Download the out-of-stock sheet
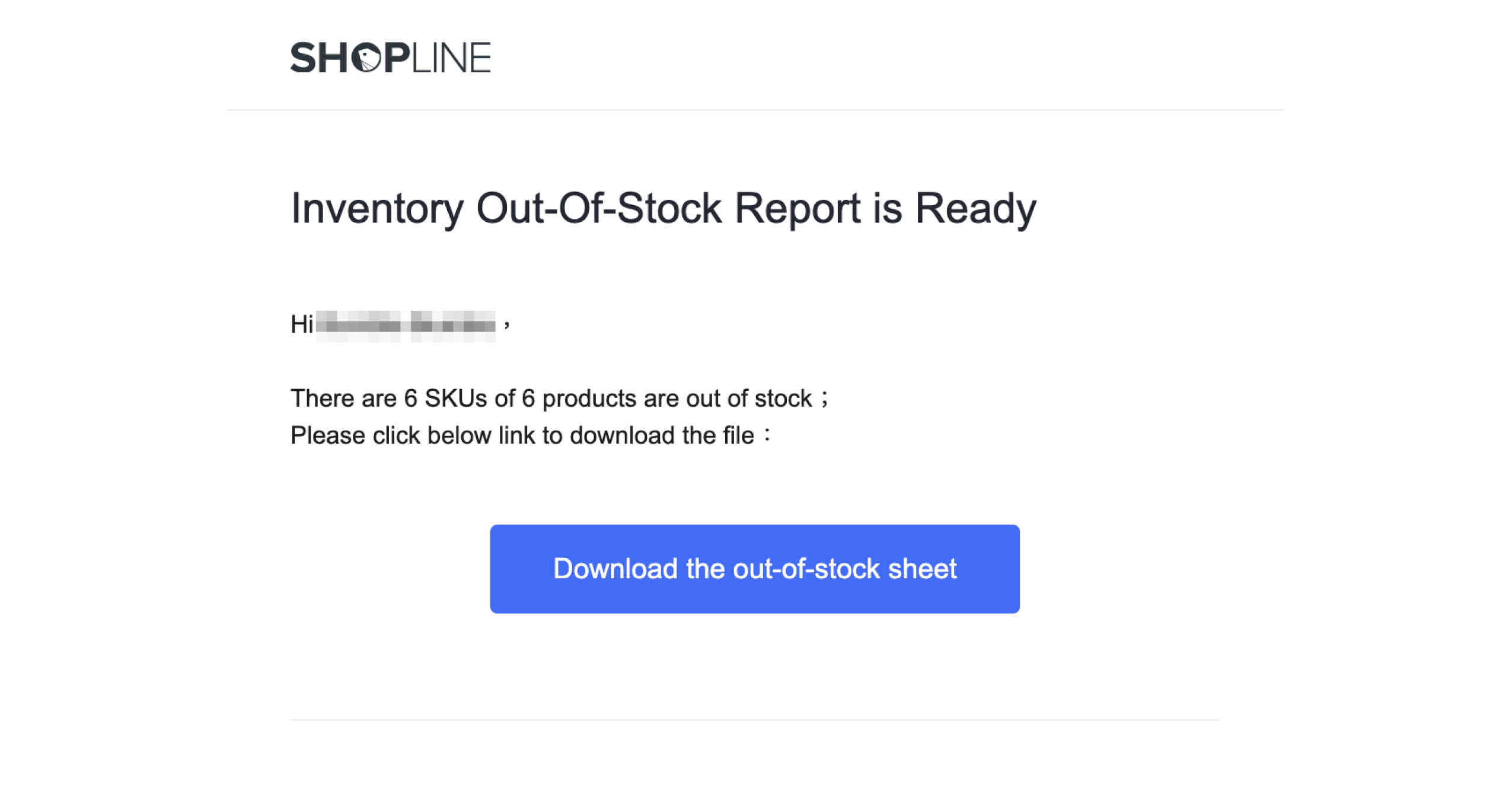The width and height of the screenshot is (1512, 787). tap(754, 568)
